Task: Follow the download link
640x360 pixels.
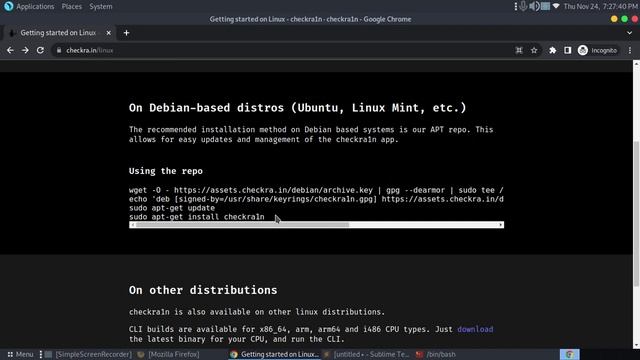Action: pos(475,329)
